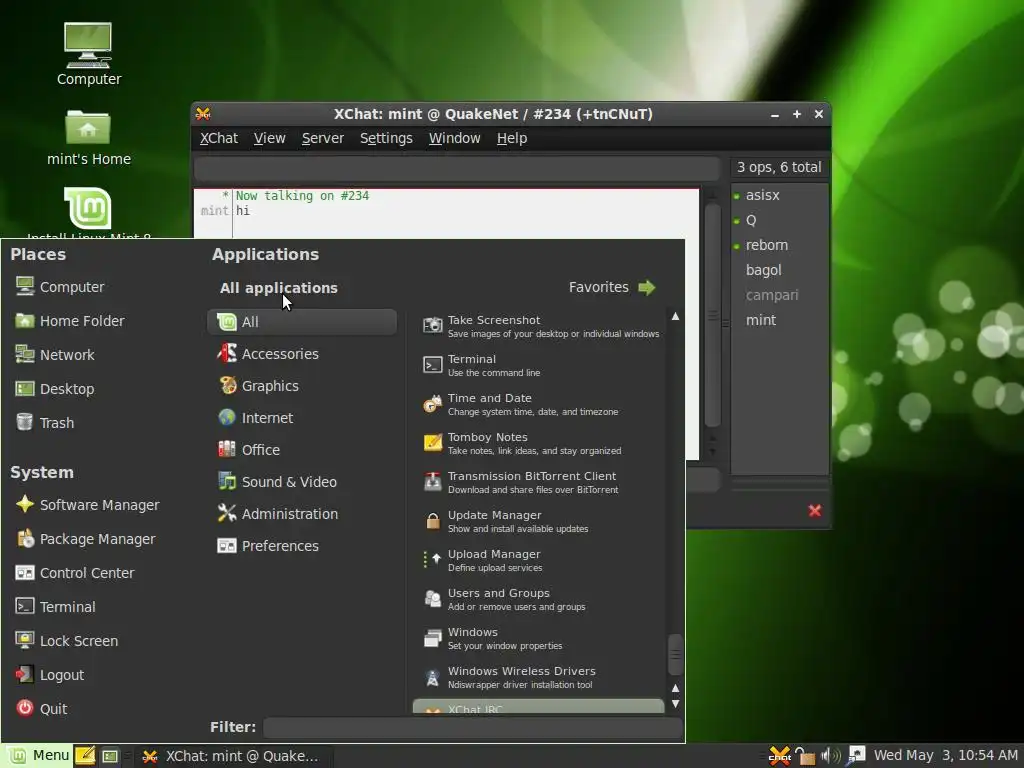1024x768 pixels.
Task: Select Accessories category
Action: click(x=302, y=354)
